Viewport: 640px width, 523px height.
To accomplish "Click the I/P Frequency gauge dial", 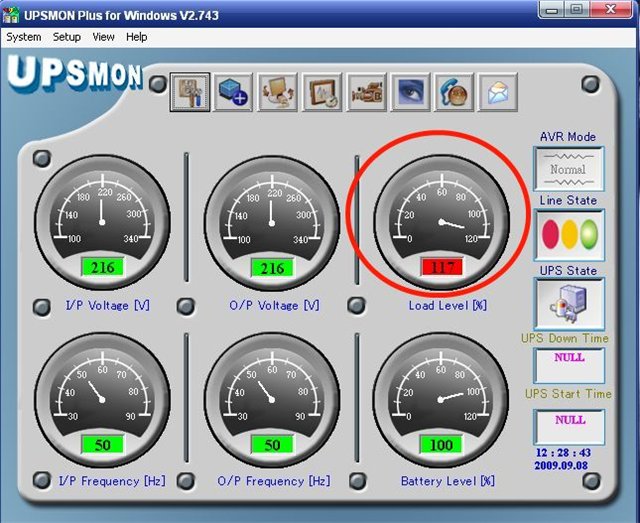I will coord(102,399).
